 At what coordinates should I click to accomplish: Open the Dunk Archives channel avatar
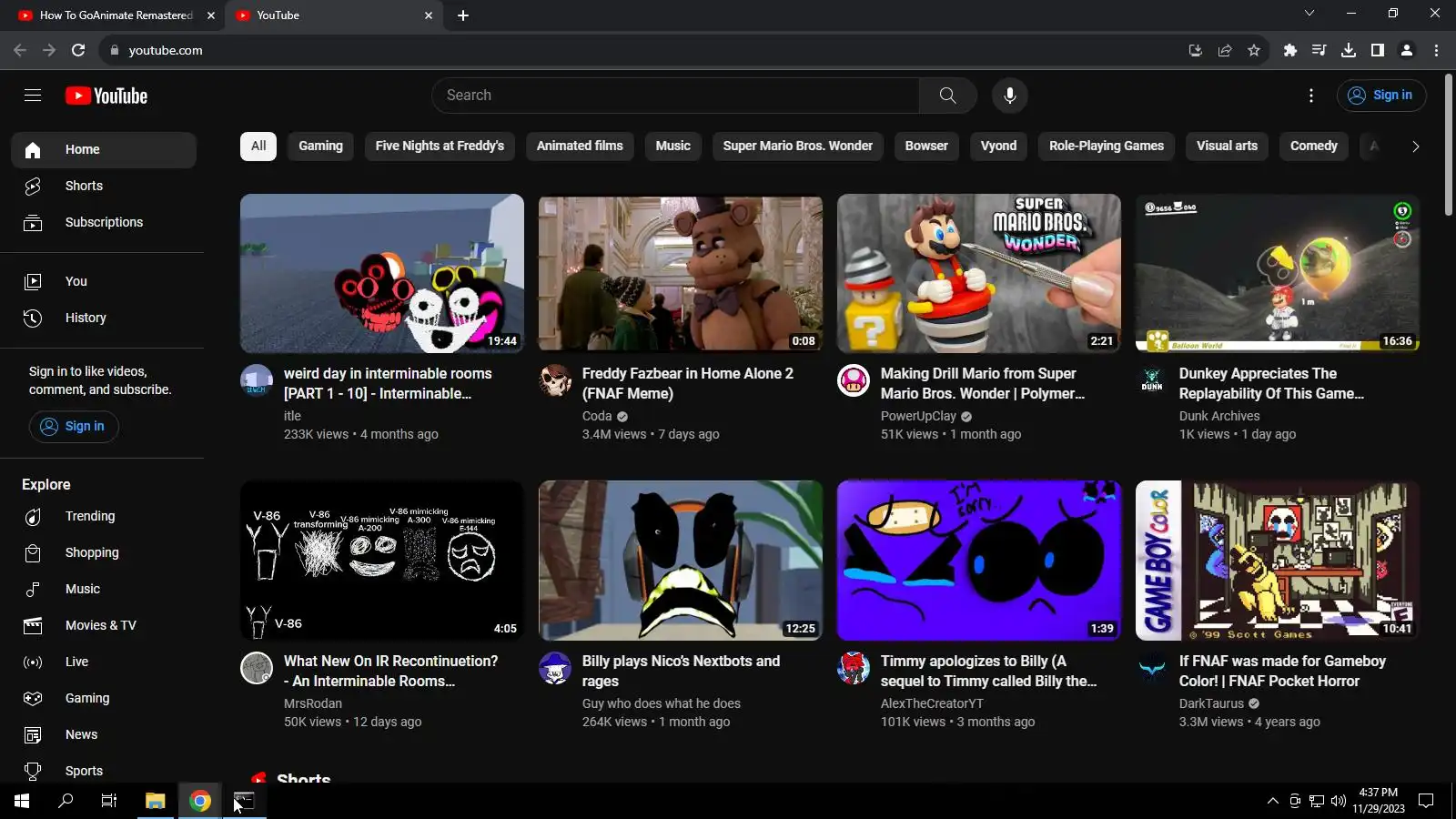pos(1152,380)
